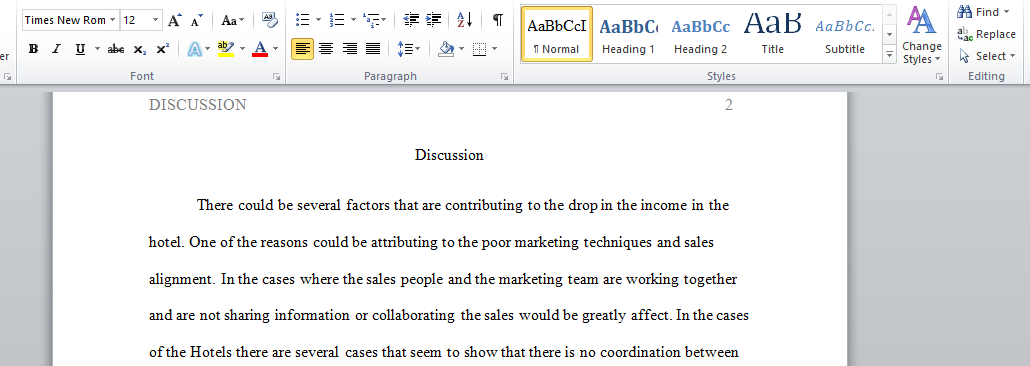Click the Sort A to Z icon

click(464, 20)
